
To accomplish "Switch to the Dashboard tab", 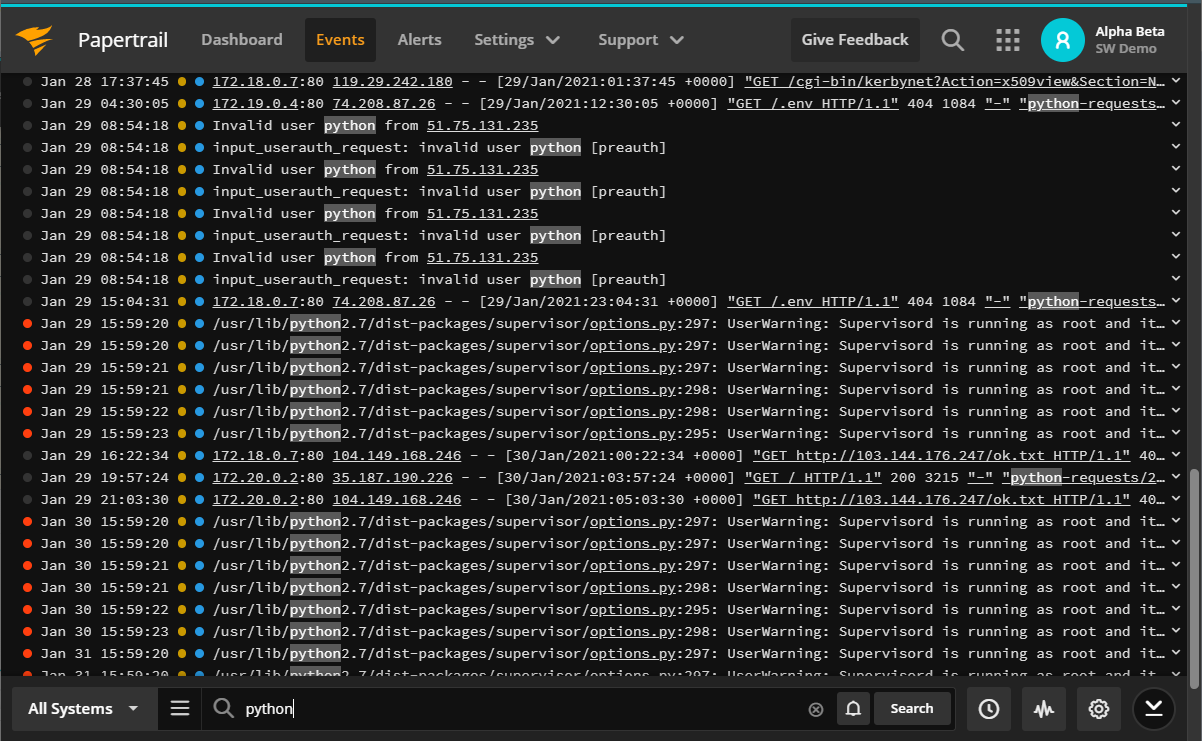I will 241,40.
